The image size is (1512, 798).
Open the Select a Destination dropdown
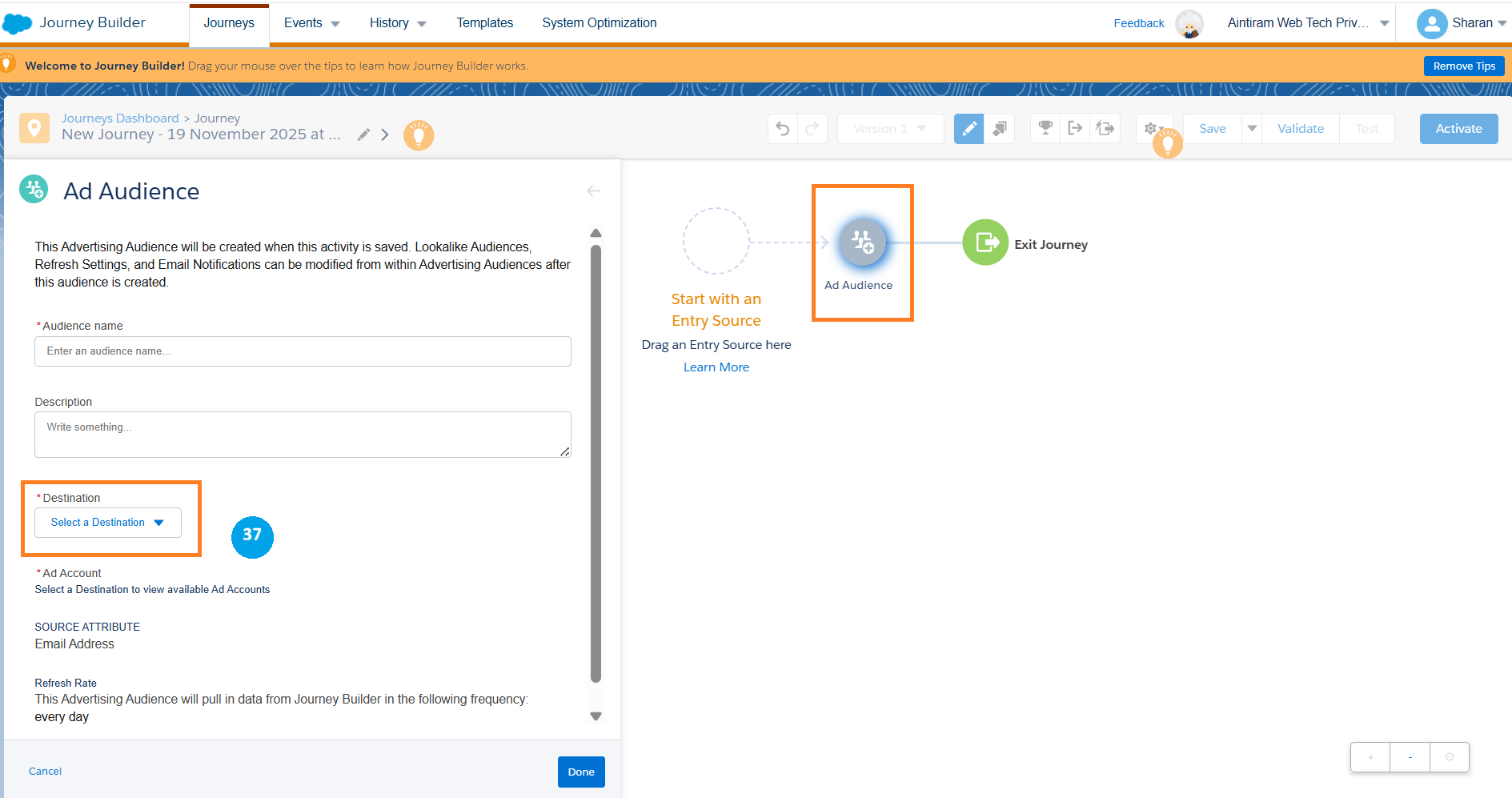(x=108, y=523)
